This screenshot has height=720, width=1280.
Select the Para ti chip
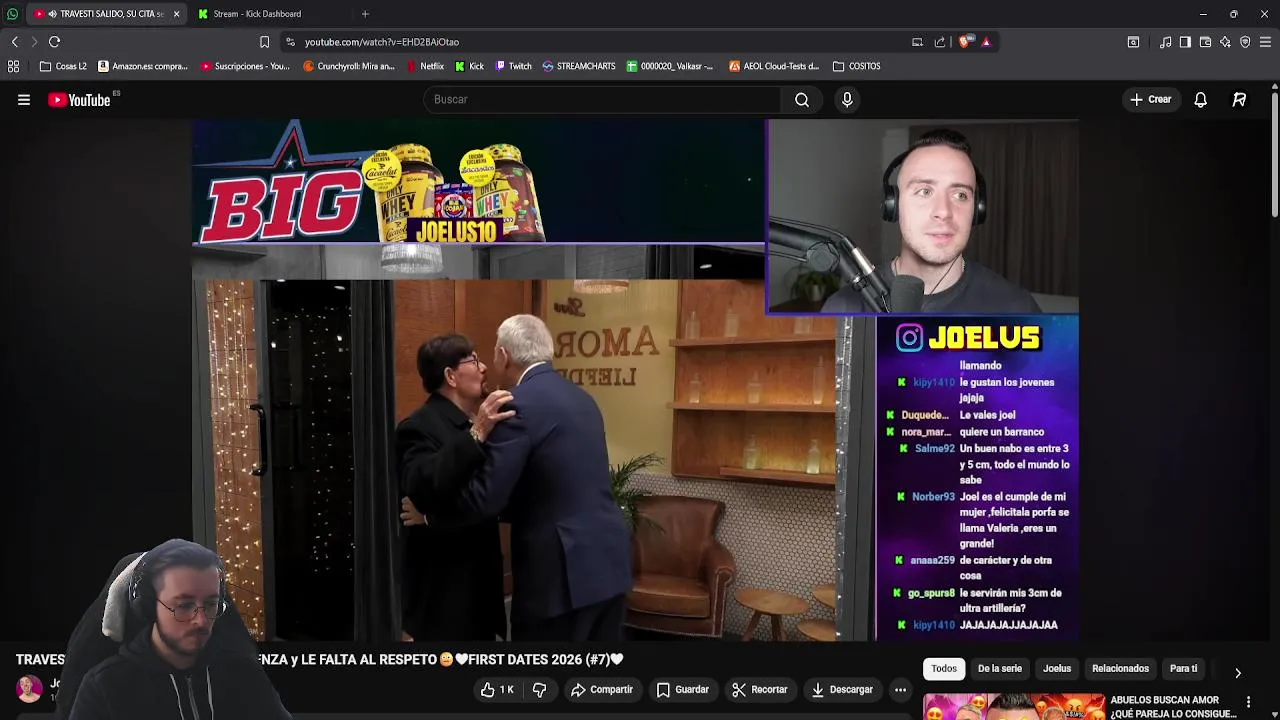[x=1183, y=668]
